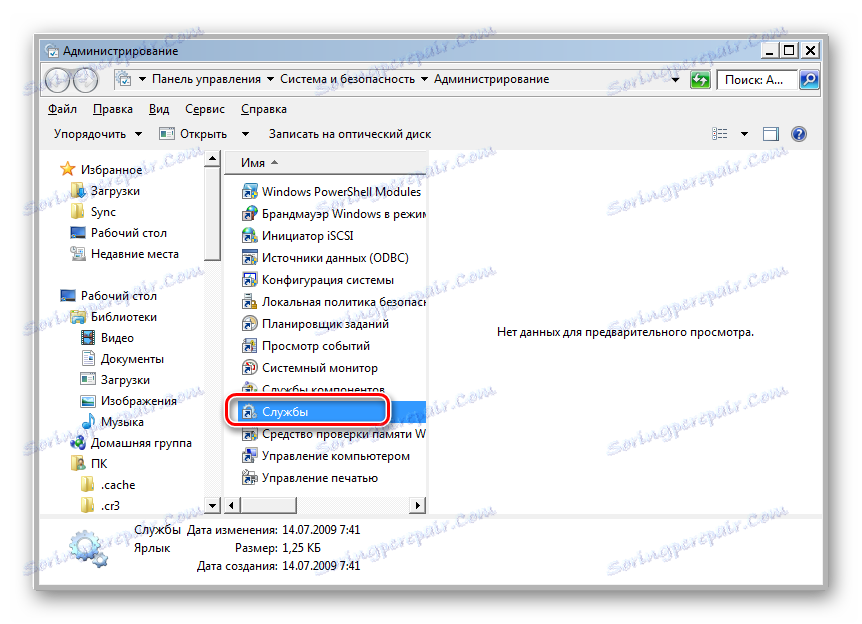Select Управление печатью icon
Screen dimensions: 862x624
click(x=250, y=478)
